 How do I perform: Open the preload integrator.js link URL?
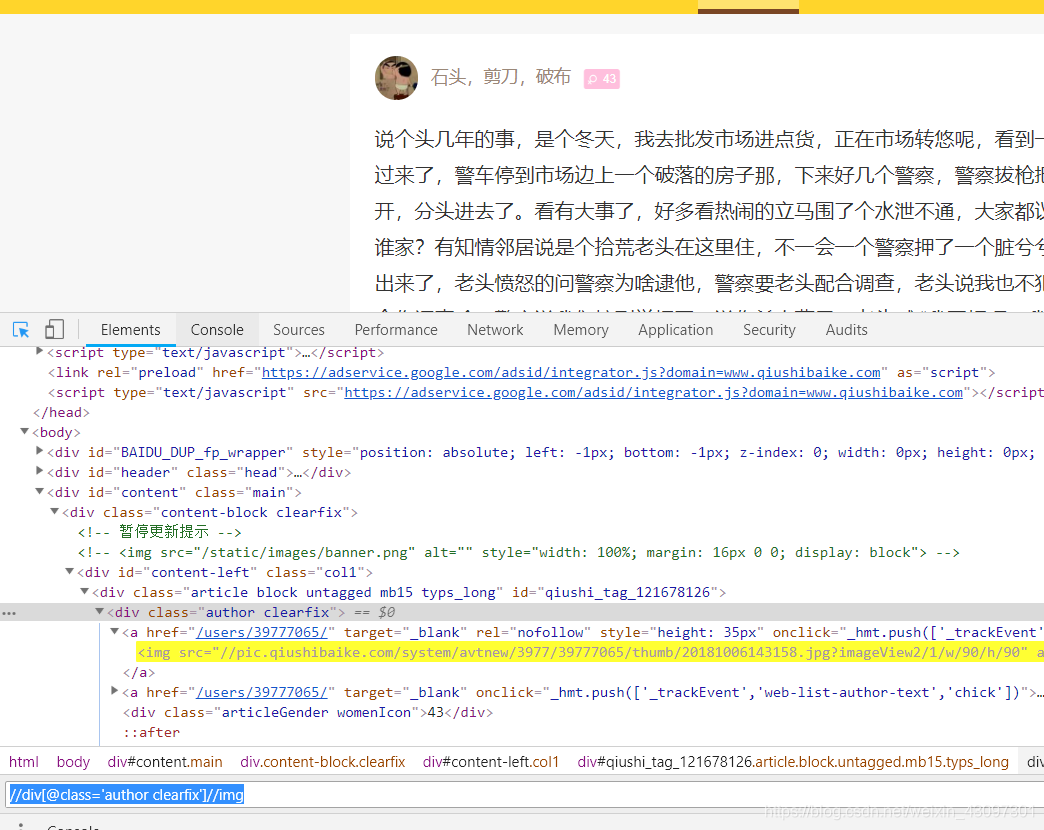[571, 372]
